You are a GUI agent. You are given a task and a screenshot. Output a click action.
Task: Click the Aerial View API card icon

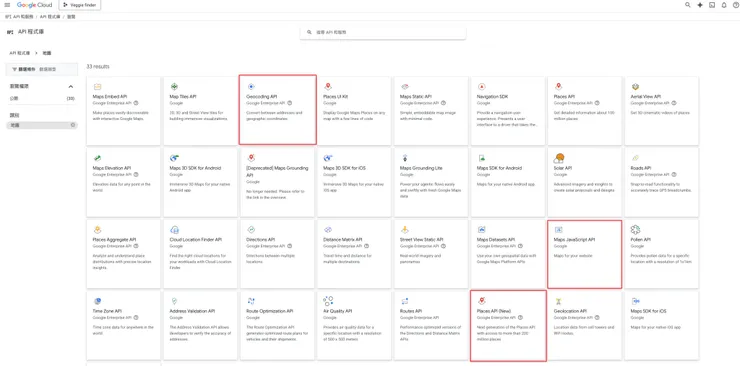(x=635, y=87)
